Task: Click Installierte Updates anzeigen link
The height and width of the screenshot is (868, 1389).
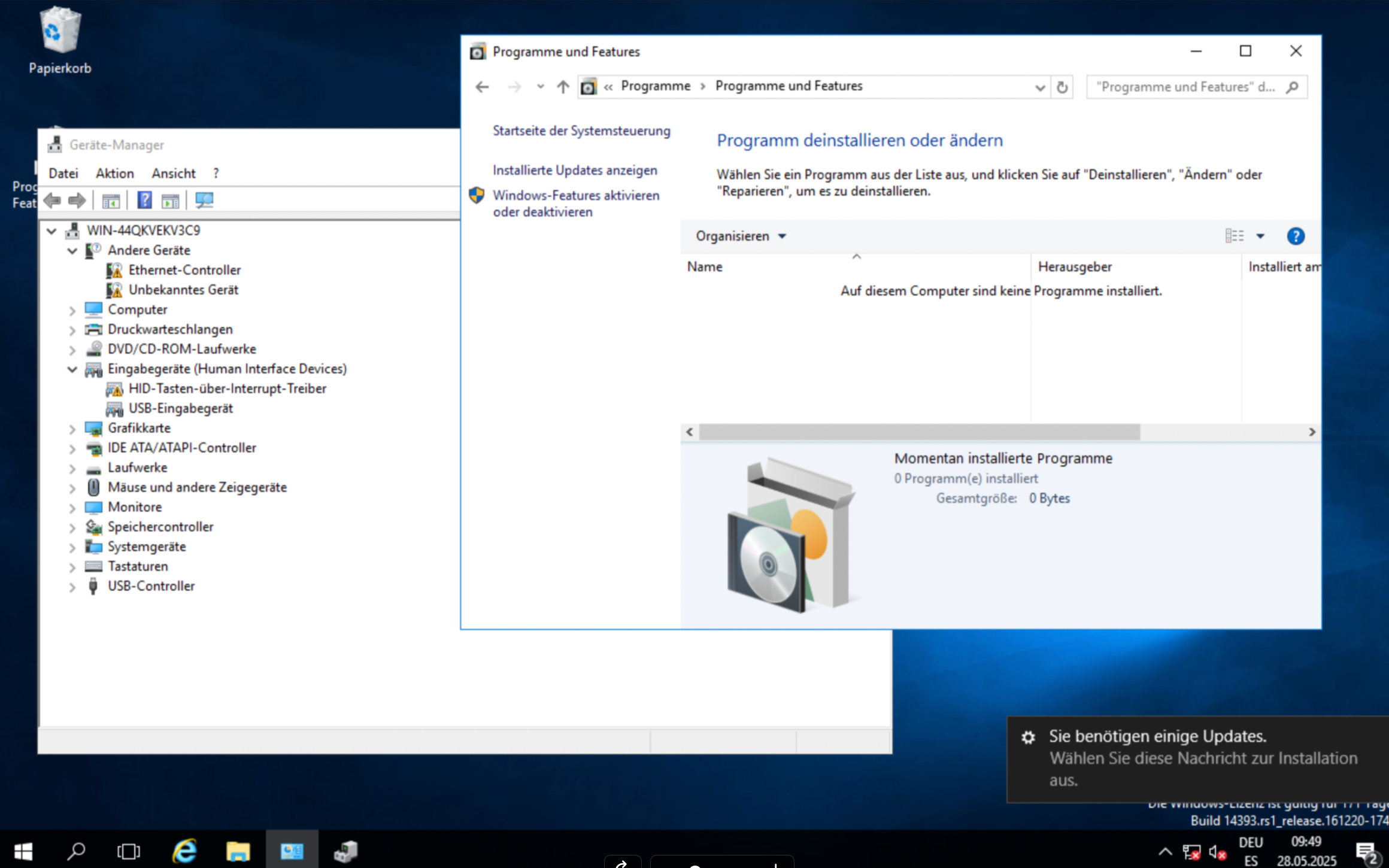Action: (x=575, y=171)
